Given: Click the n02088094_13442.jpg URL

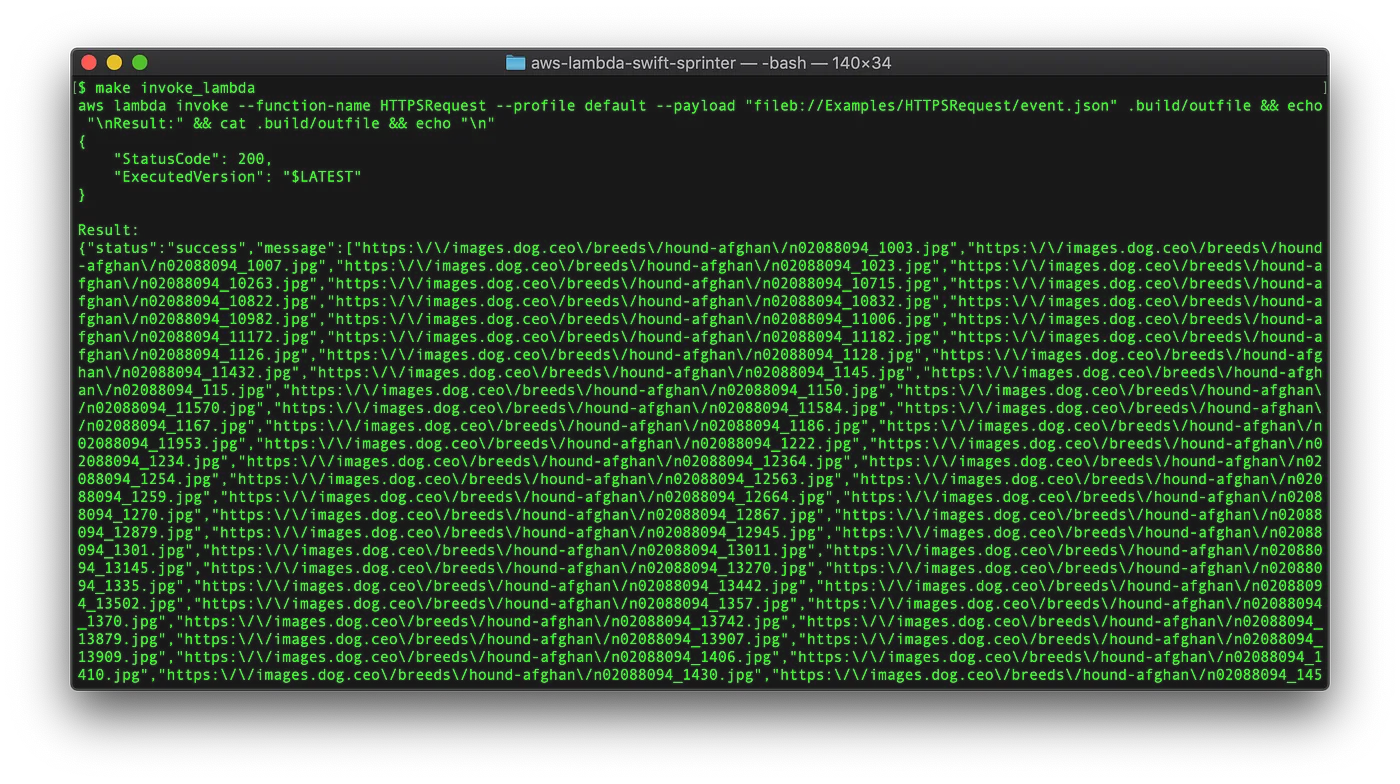Looking at the screenshot, I should point(499,586).
